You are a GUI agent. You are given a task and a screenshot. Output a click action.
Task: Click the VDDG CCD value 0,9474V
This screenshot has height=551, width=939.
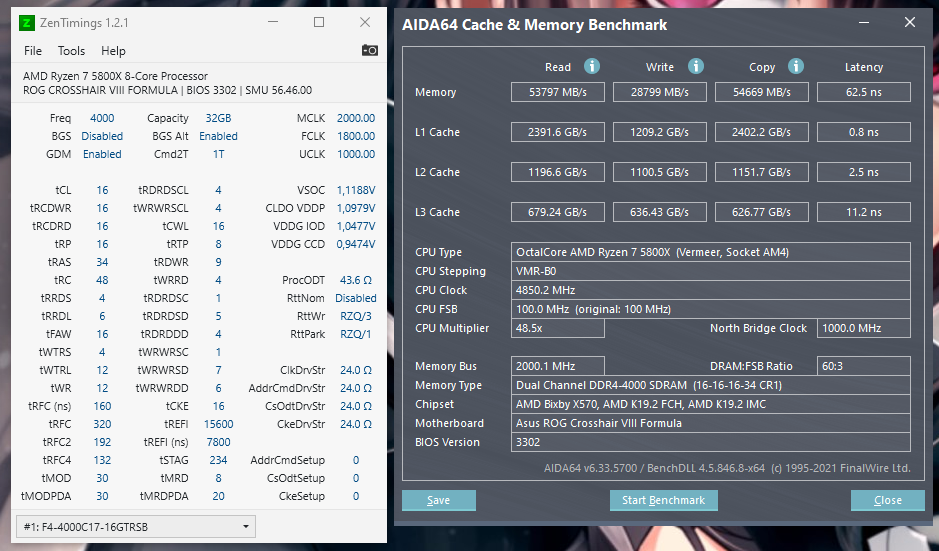356,244
